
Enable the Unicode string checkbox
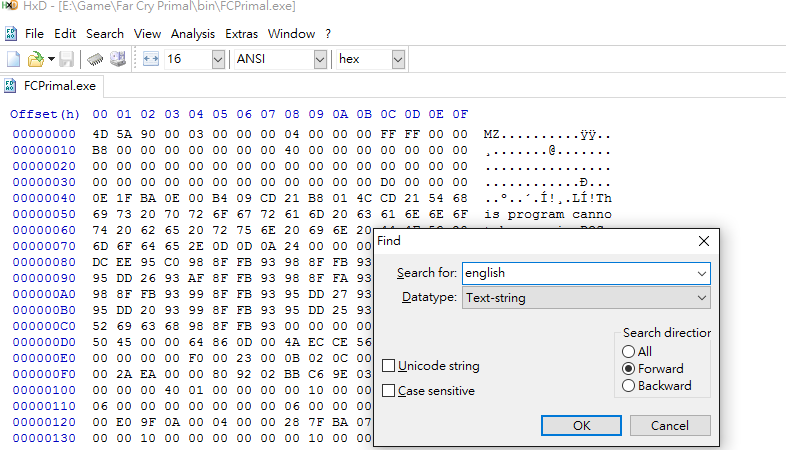pos(388,366)
